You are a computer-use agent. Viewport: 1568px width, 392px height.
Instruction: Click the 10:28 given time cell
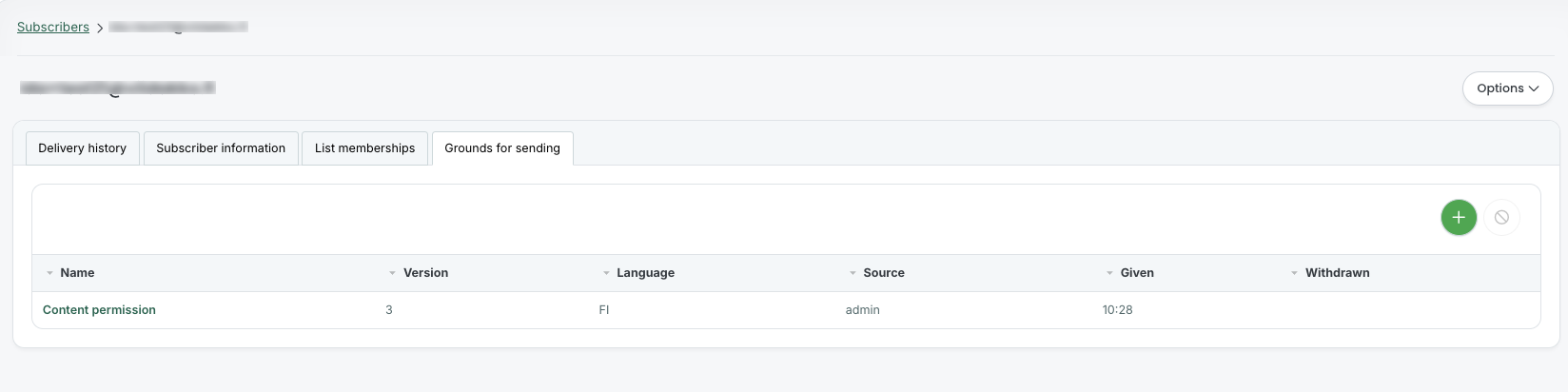click(1117, 310)
